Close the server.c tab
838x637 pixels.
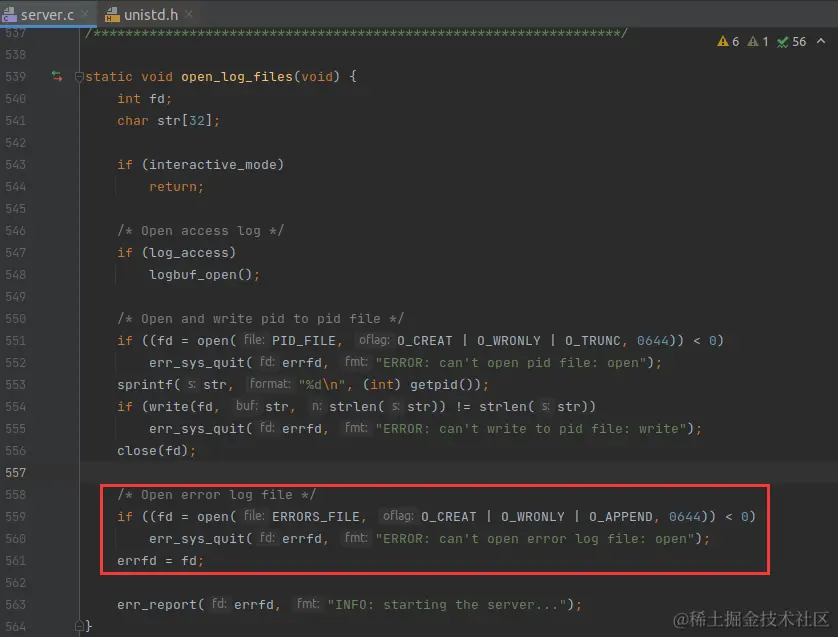[85, 14]
